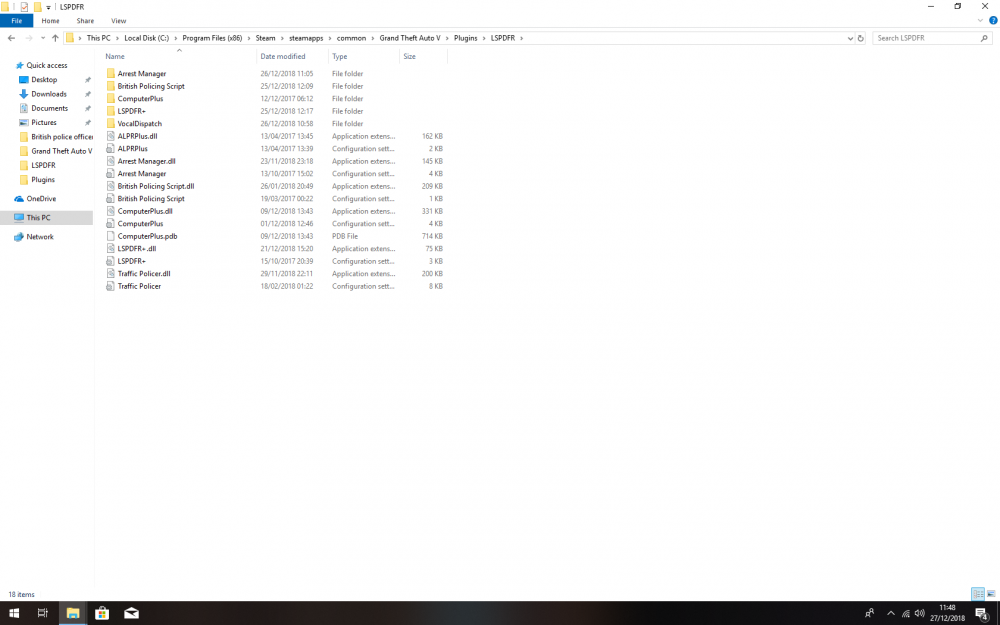The image size is (1000, 625).
Task: Open Downloads in the navigation pane
Action: coord(48,94)
